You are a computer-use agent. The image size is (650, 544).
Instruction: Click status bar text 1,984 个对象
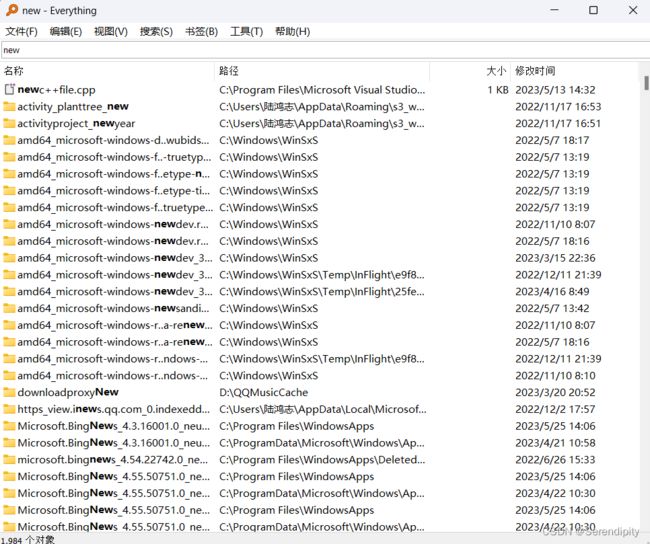pyautogui.click(x=28, y=539)
